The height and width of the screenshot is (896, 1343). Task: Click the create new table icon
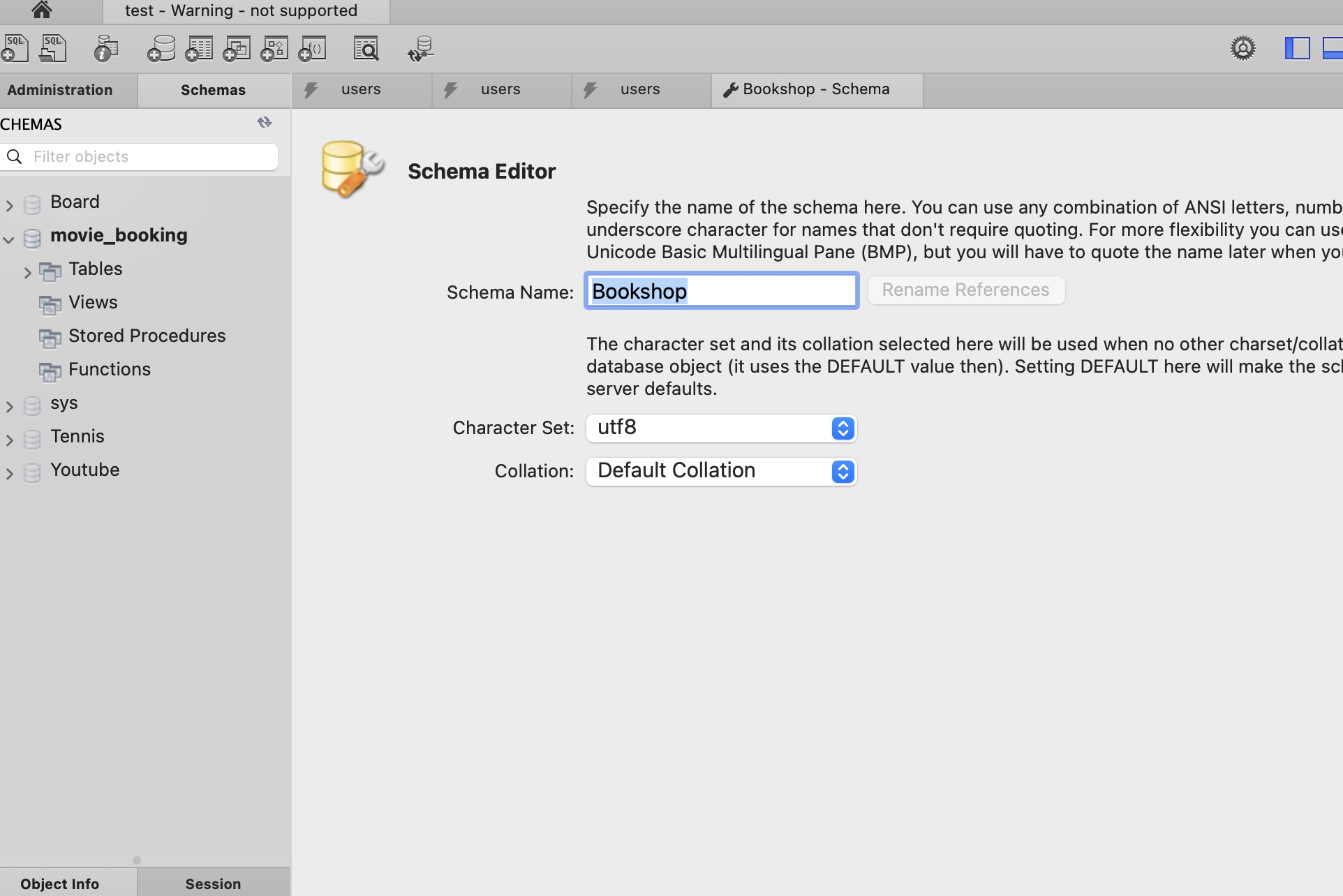199,48
